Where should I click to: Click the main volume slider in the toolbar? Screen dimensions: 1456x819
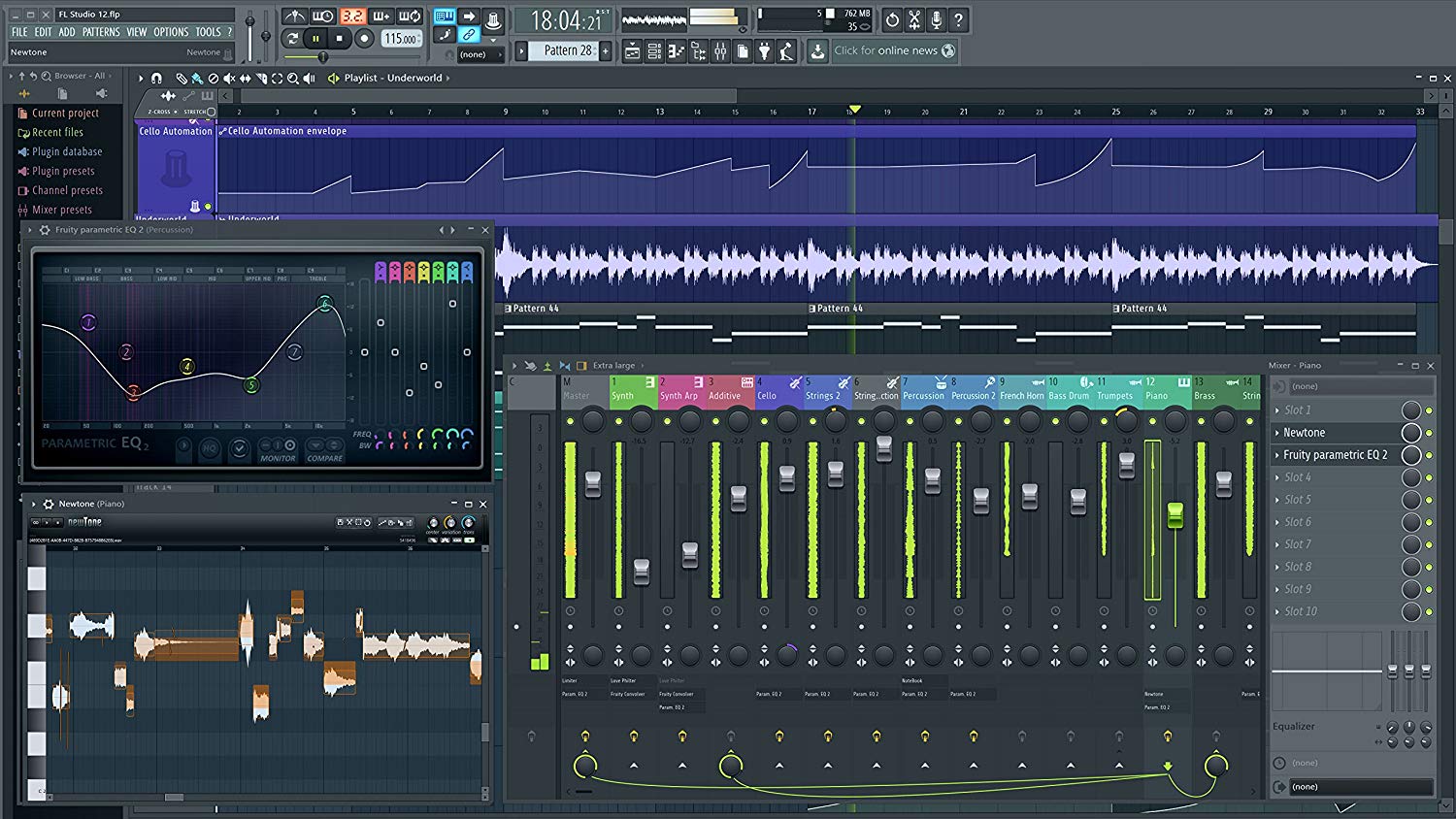250,21
